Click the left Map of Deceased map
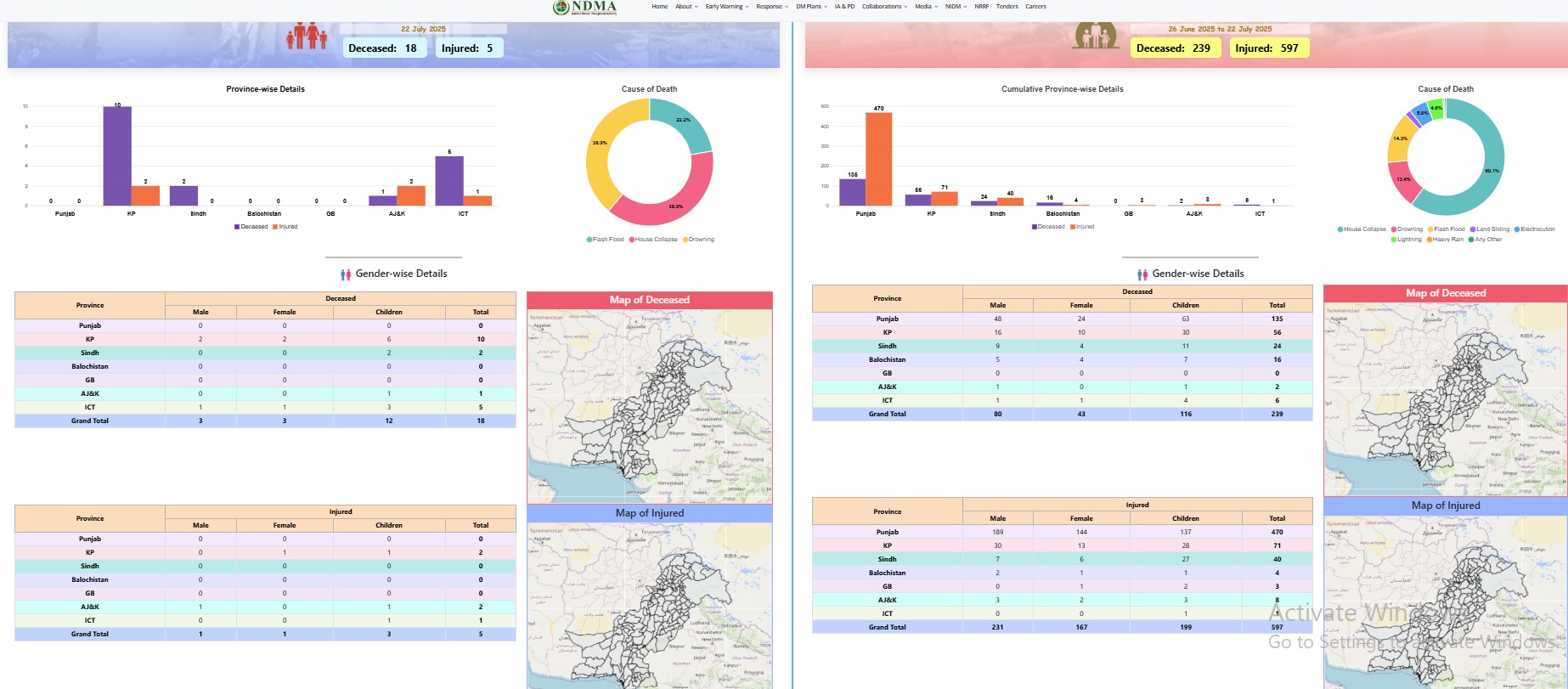The image size is (1568, 689). pos(649,406)
